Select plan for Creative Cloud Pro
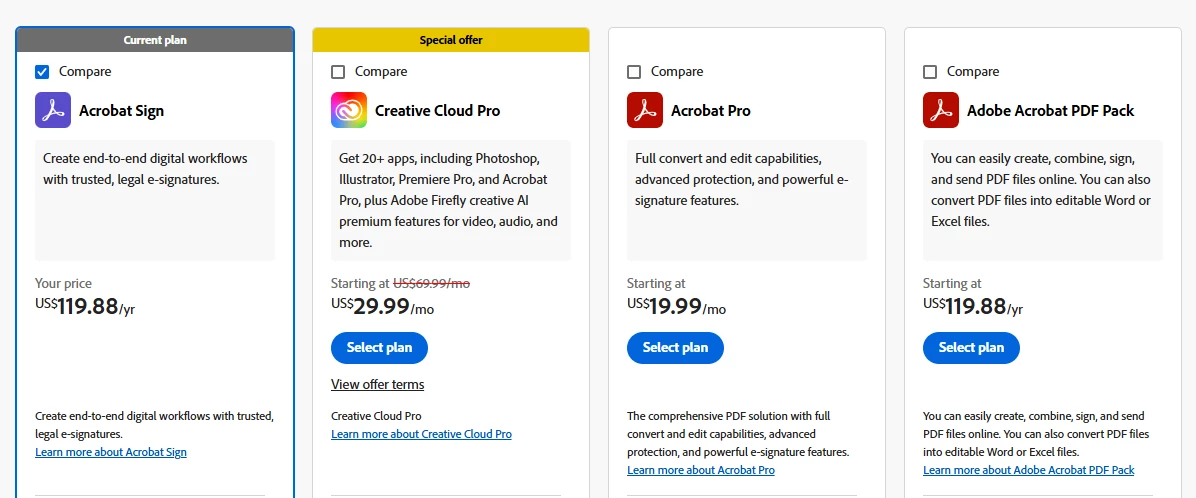1196x498 pixels. coord(379,348)
